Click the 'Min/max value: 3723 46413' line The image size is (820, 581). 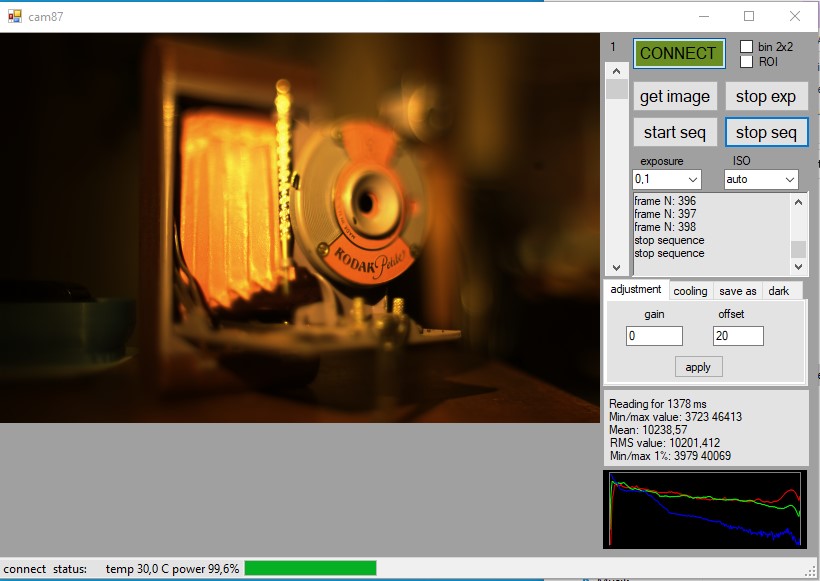675,417
